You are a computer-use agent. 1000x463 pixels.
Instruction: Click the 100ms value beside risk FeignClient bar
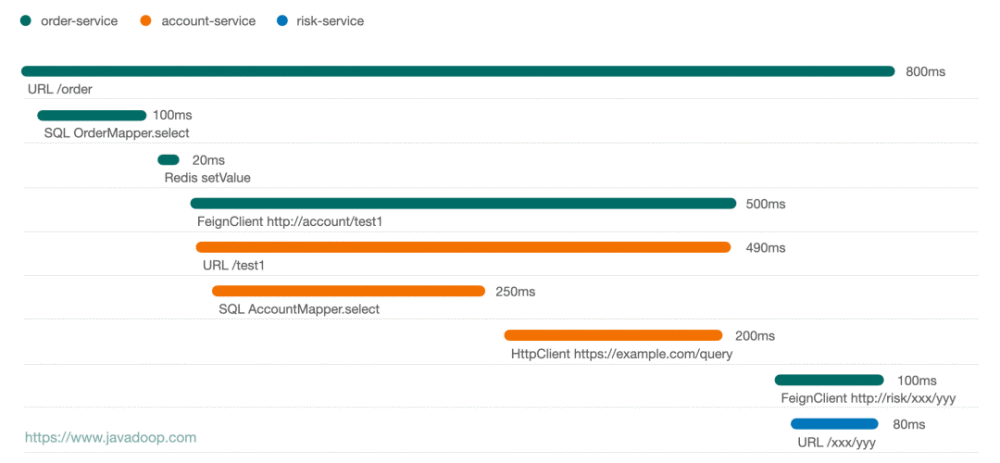point(917,381)
